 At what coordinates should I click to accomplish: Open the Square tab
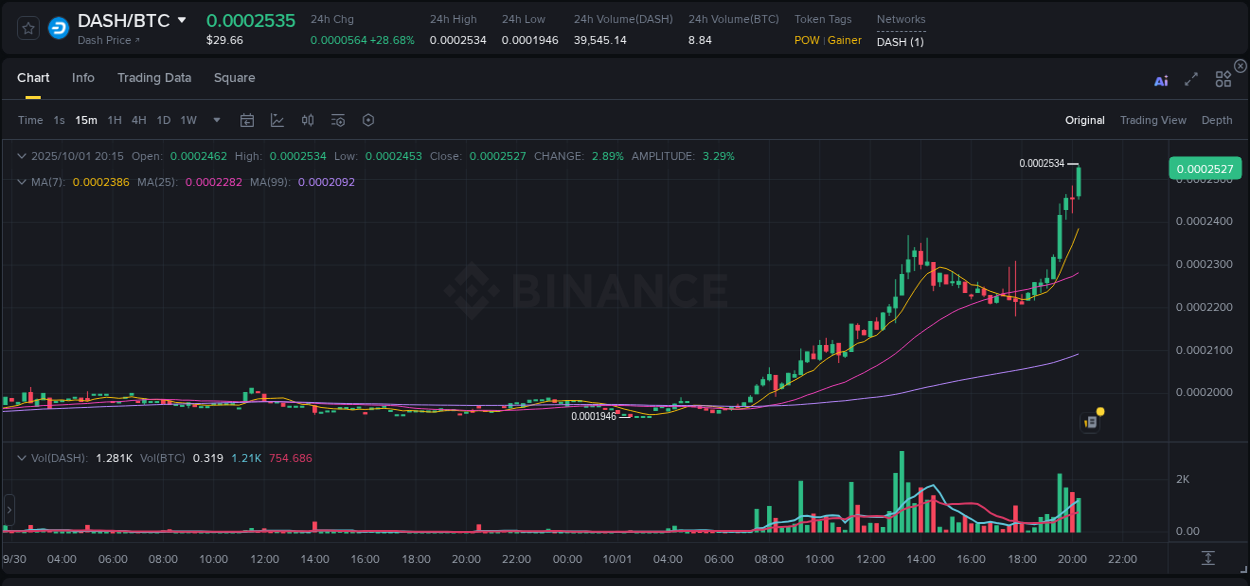(234, 77)
